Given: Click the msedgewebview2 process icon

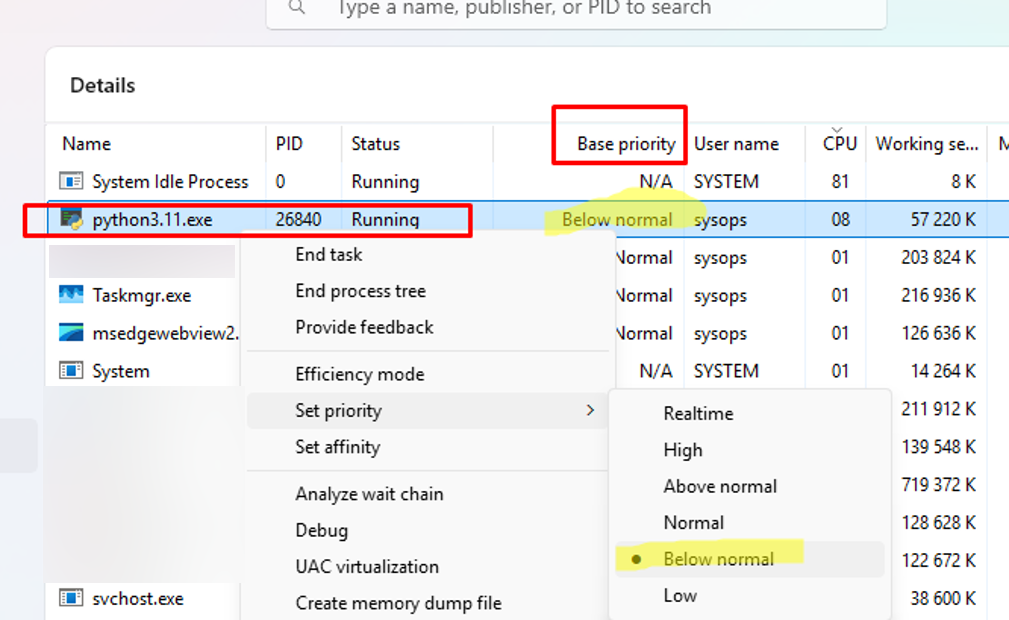Looking at the screenshot, I should point(71,332).
